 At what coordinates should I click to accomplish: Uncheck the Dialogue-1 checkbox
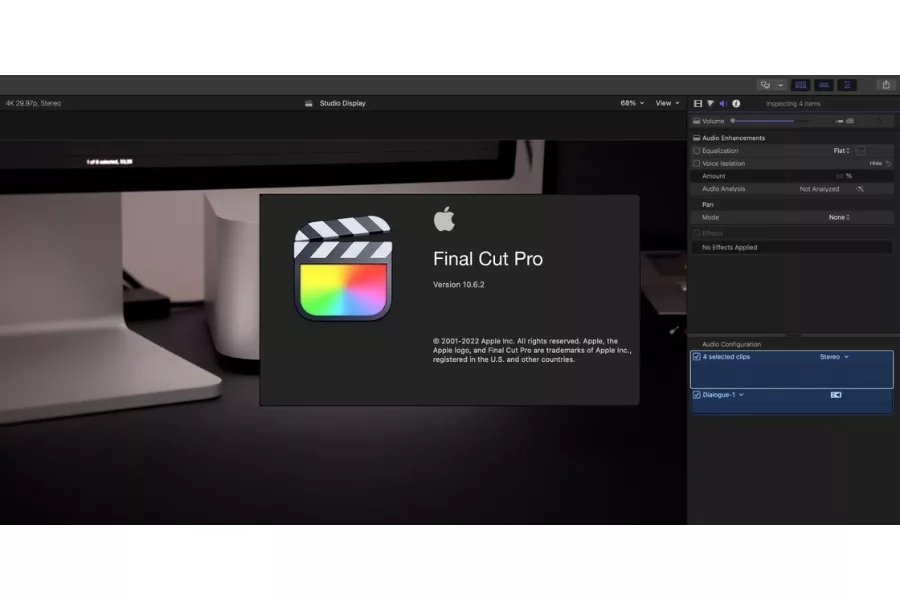(697, 395)
